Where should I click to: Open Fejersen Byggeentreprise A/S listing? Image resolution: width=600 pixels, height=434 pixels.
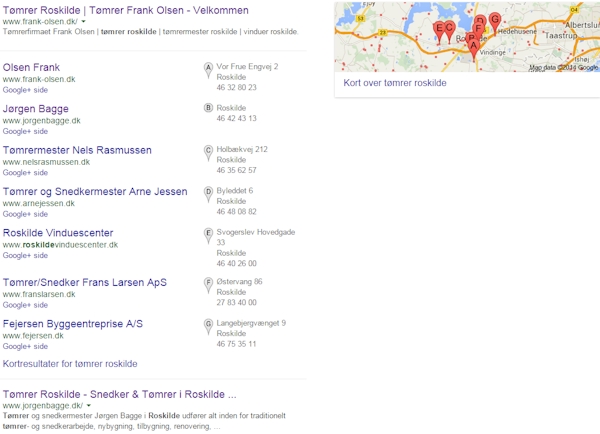(x=73, y=324)
